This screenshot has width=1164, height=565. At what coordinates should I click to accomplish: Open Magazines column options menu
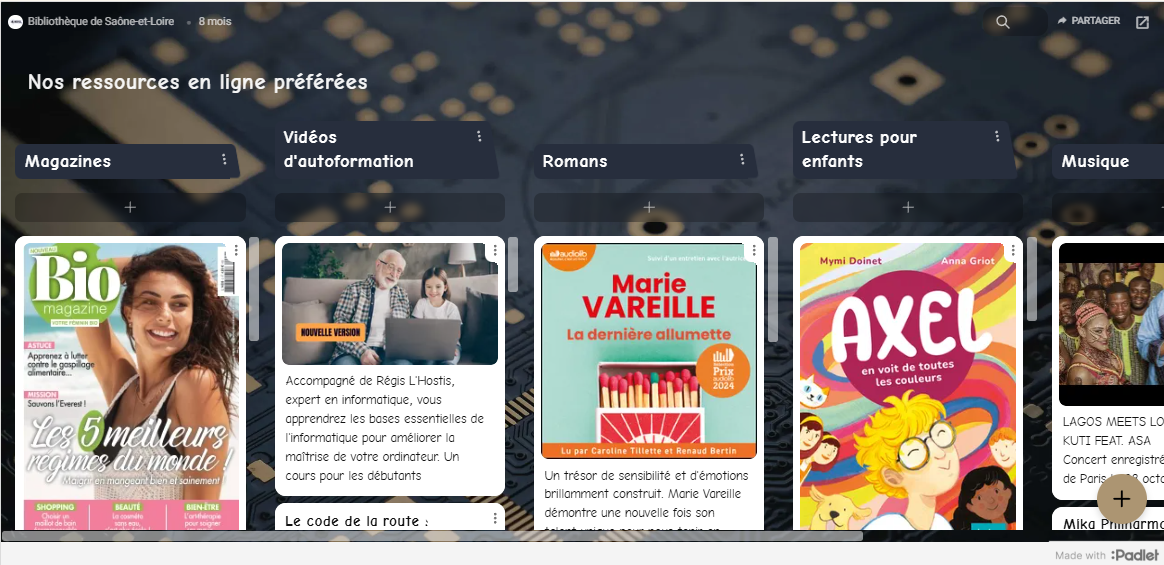(x=223, y=160)
